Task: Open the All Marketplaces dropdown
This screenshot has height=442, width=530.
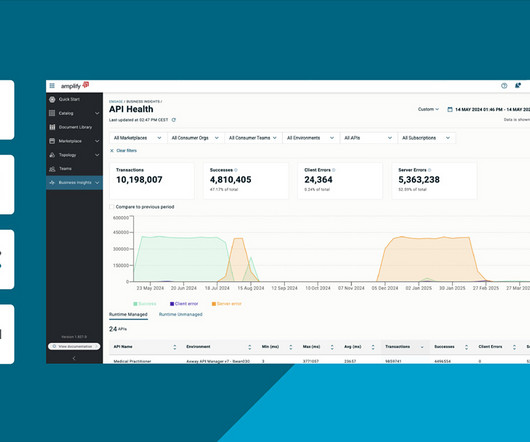Action: click(x=138, y=138)
